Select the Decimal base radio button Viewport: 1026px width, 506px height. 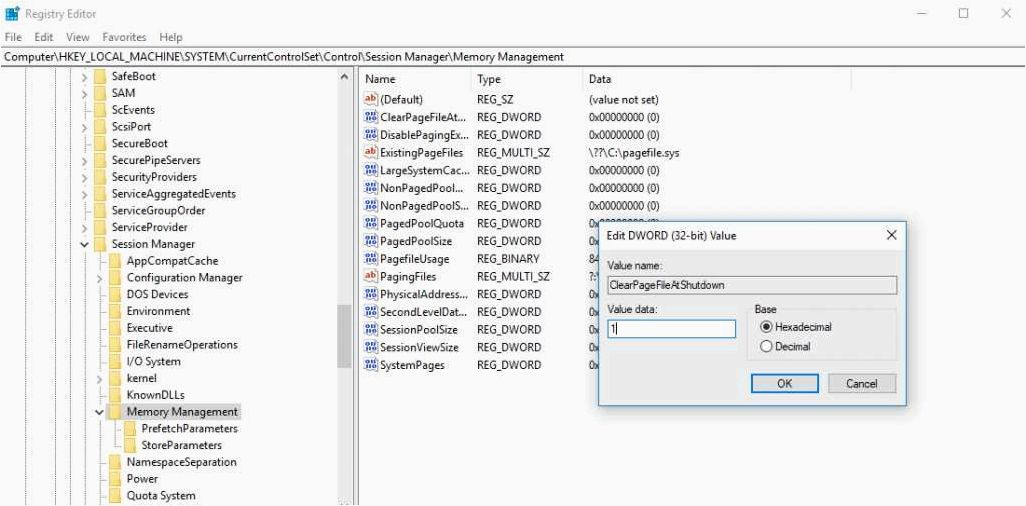click(x=766, y=347)
